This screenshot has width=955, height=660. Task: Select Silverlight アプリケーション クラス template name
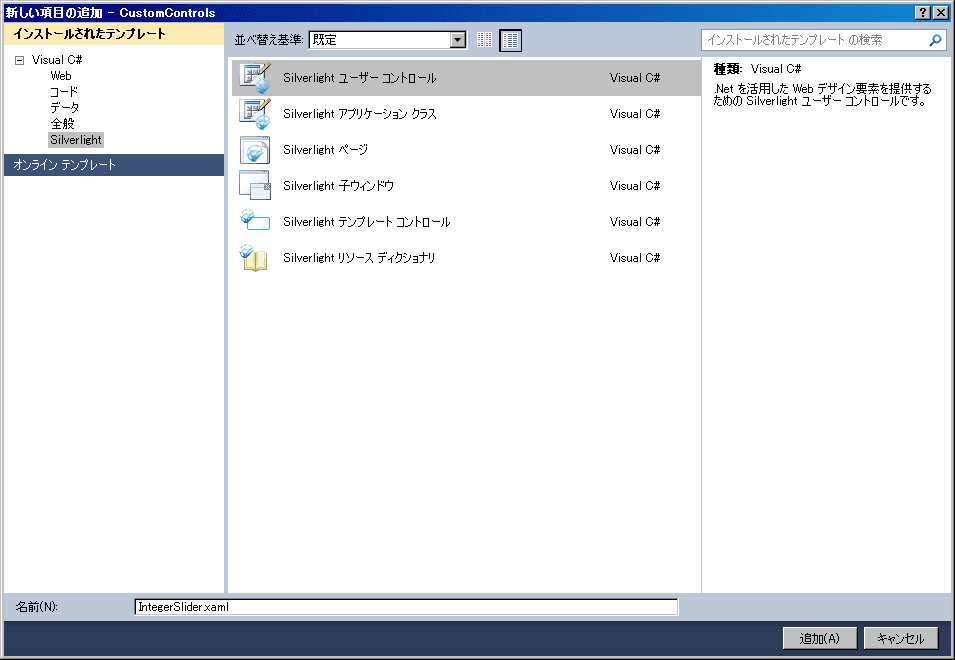(359, 114)
